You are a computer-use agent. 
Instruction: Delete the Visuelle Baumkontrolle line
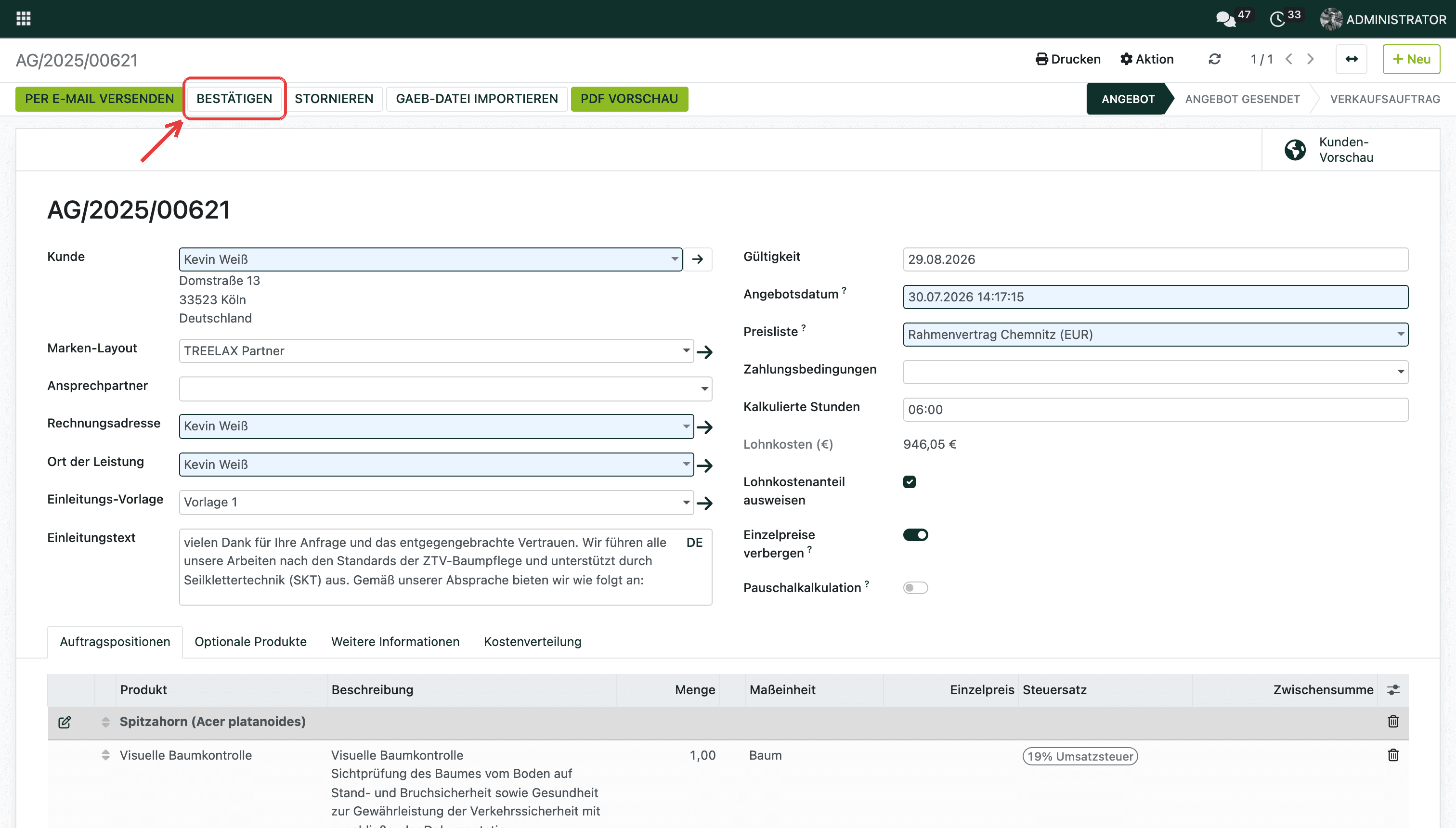pos(1393,755)
